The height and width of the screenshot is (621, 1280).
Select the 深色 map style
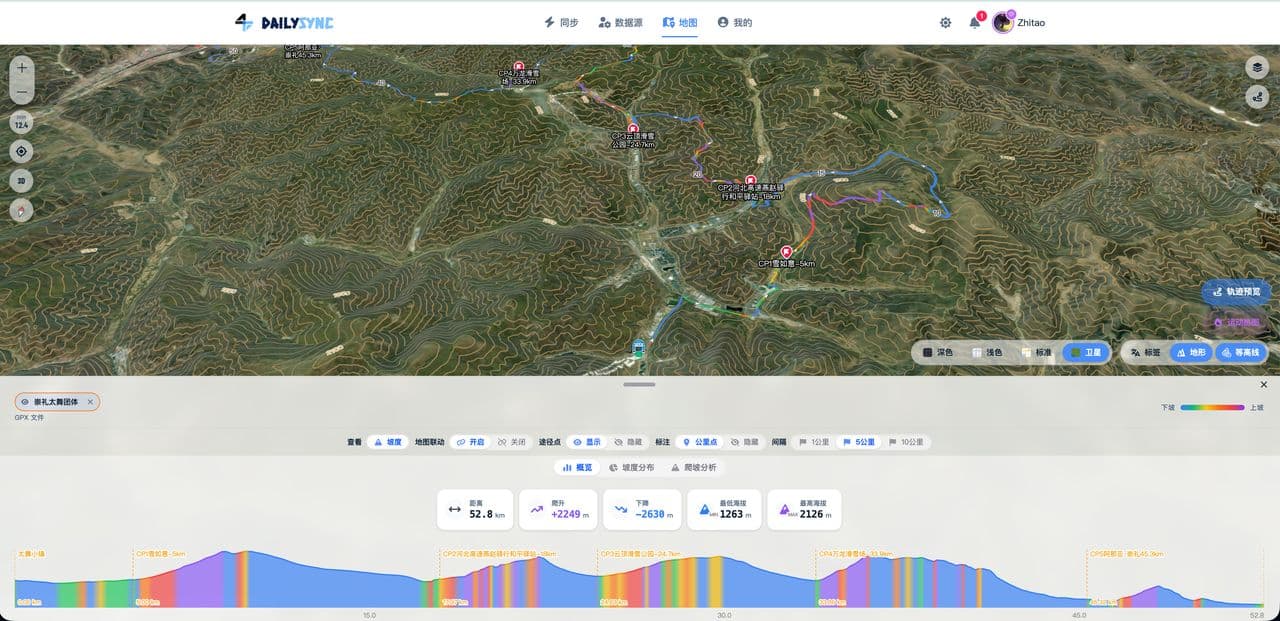coord(938,353)
